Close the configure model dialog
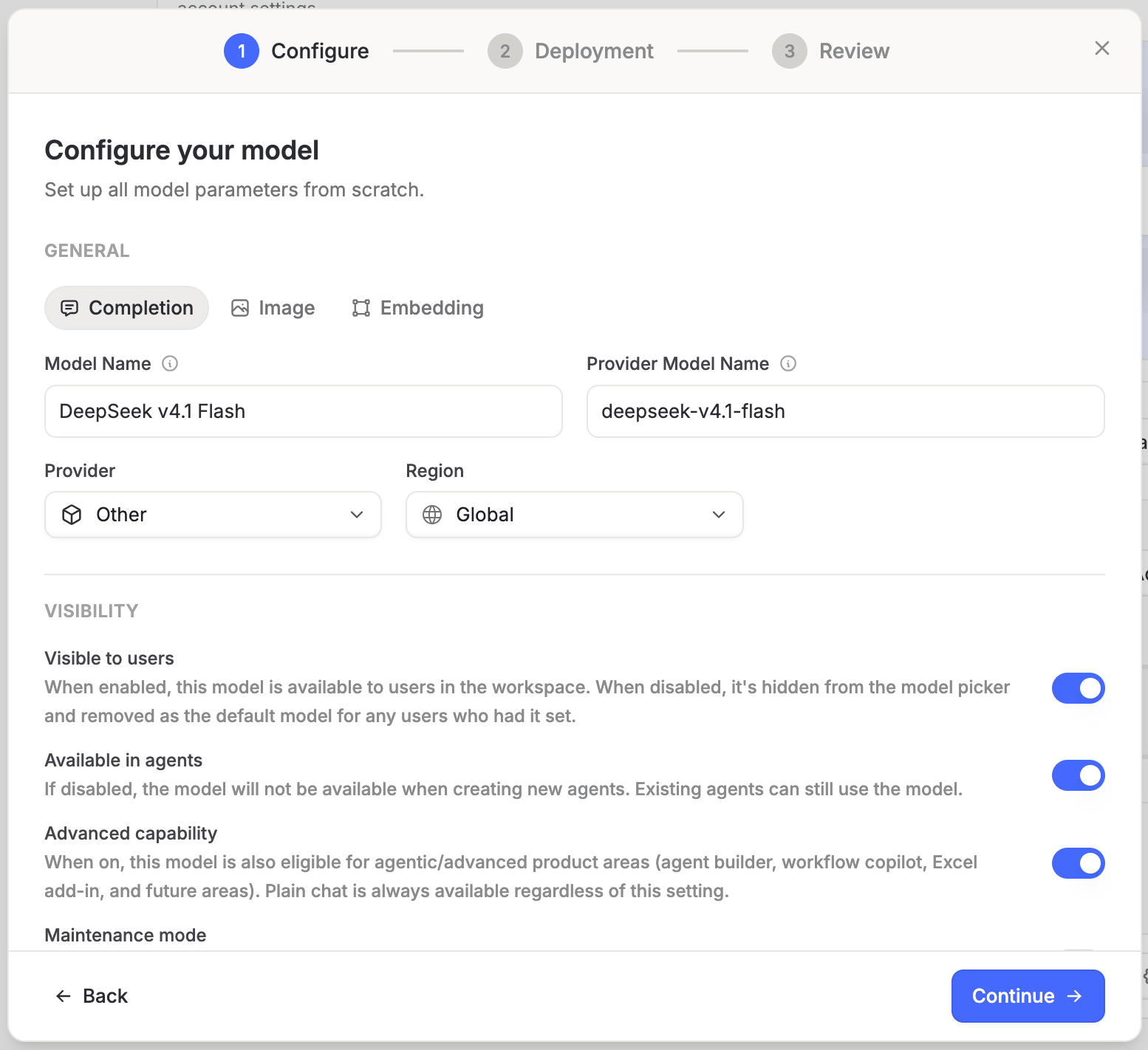This screenshot has width=1148, height=1050. click(x=1101, y=49)
